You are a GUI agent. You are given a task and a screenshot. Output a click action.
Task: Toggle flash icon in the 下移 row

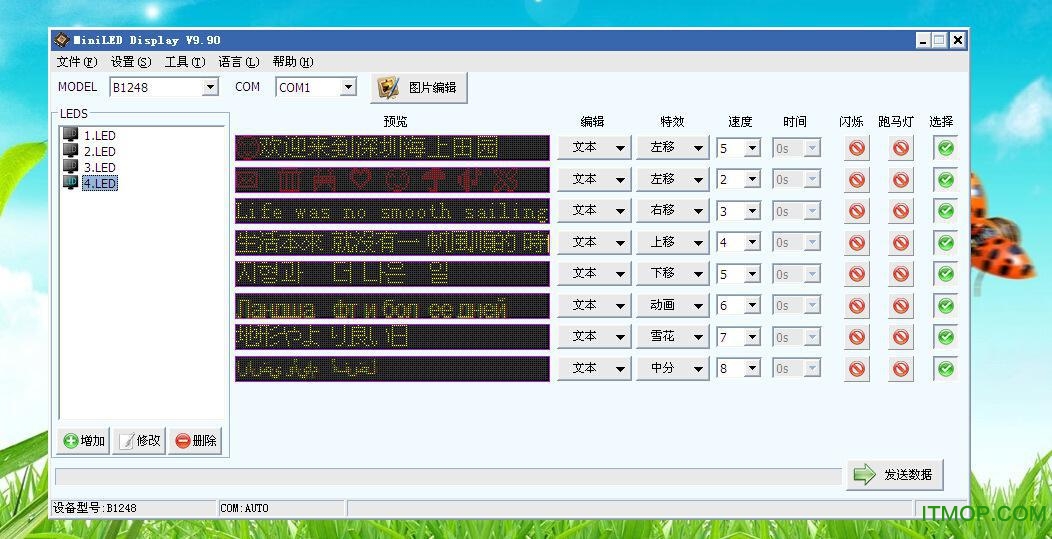(856, 274)
